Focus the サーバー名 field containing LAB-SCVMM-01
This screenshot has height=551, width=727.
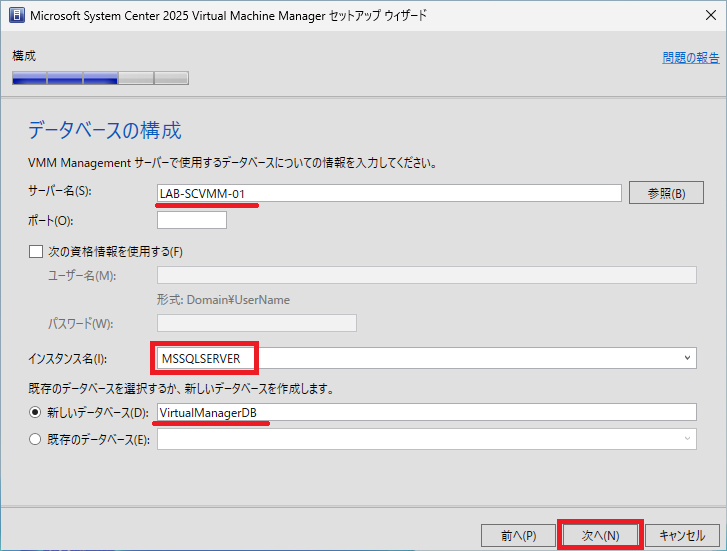tap(389, 193)
